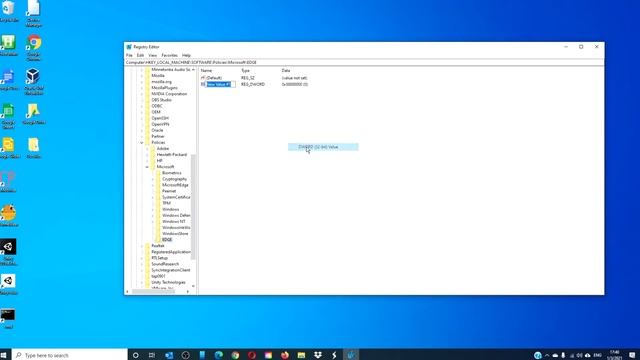Expand the Hewlett-Packard key

pos(147,155)
